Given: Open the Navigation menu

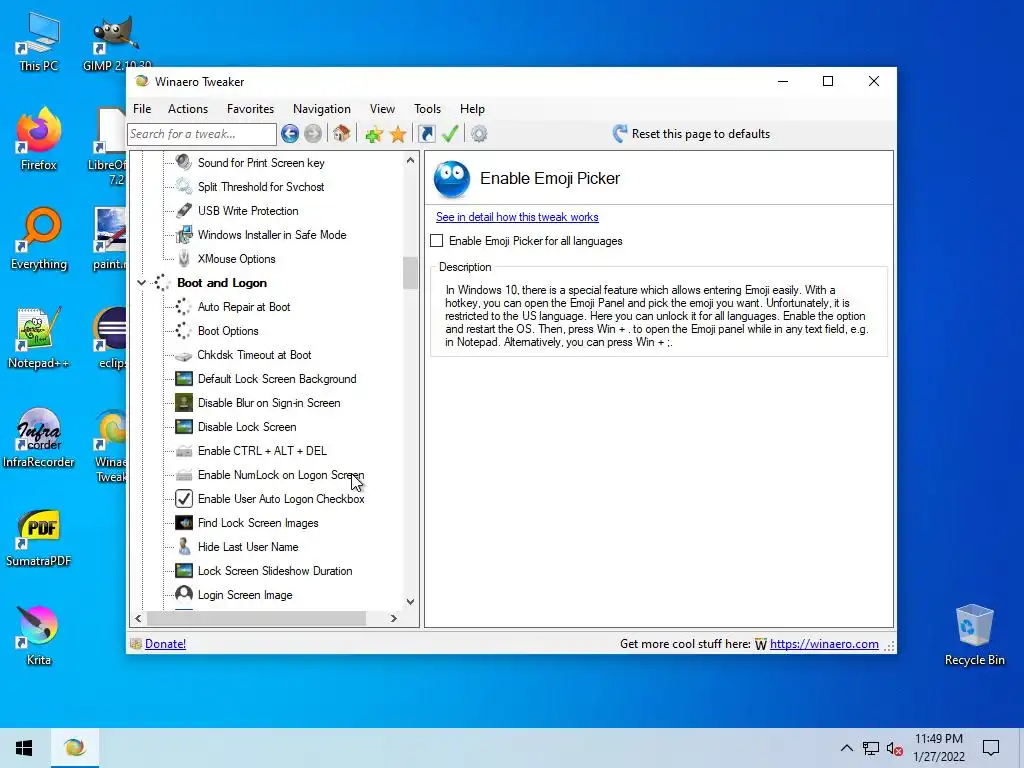Looking at the screenshot, I should pos(321,108).
